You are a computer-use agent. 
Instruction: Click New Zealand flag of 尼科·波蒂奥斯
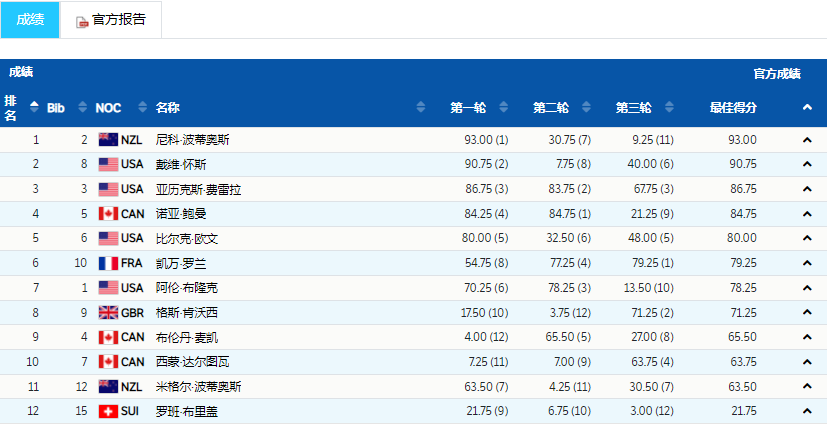pyautogui.click(x=108, y=140)
